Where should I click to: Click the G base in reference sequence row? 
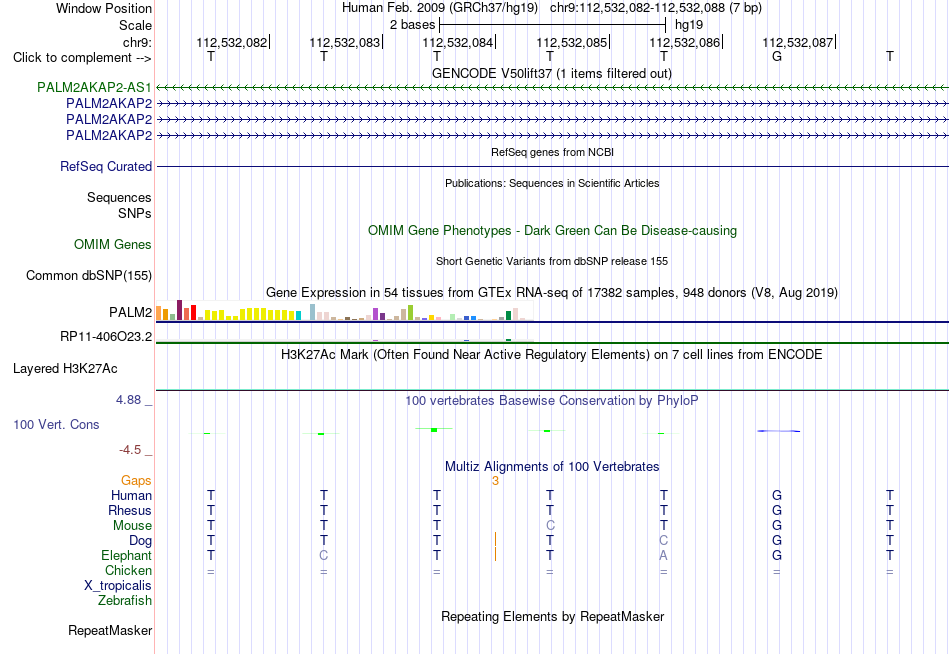(777, 56)
